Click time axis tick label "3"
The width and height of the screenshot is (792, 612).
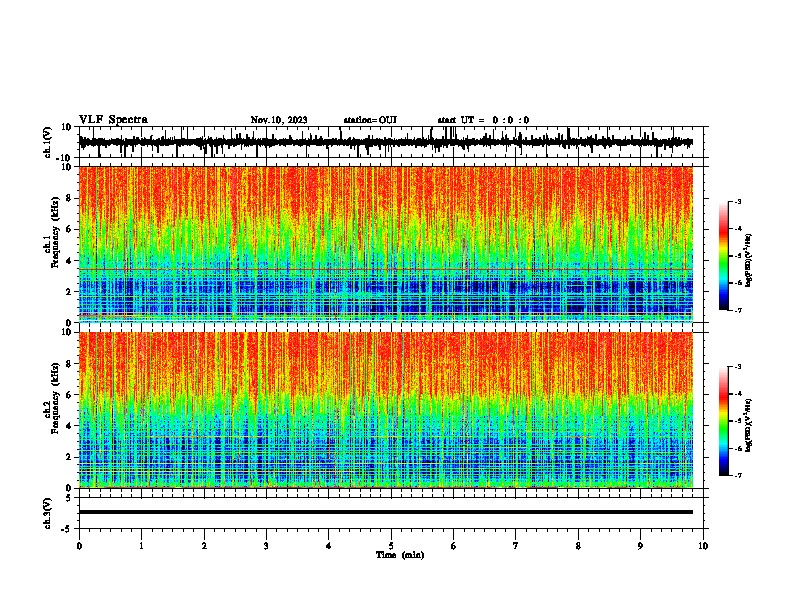pos(266,546)
